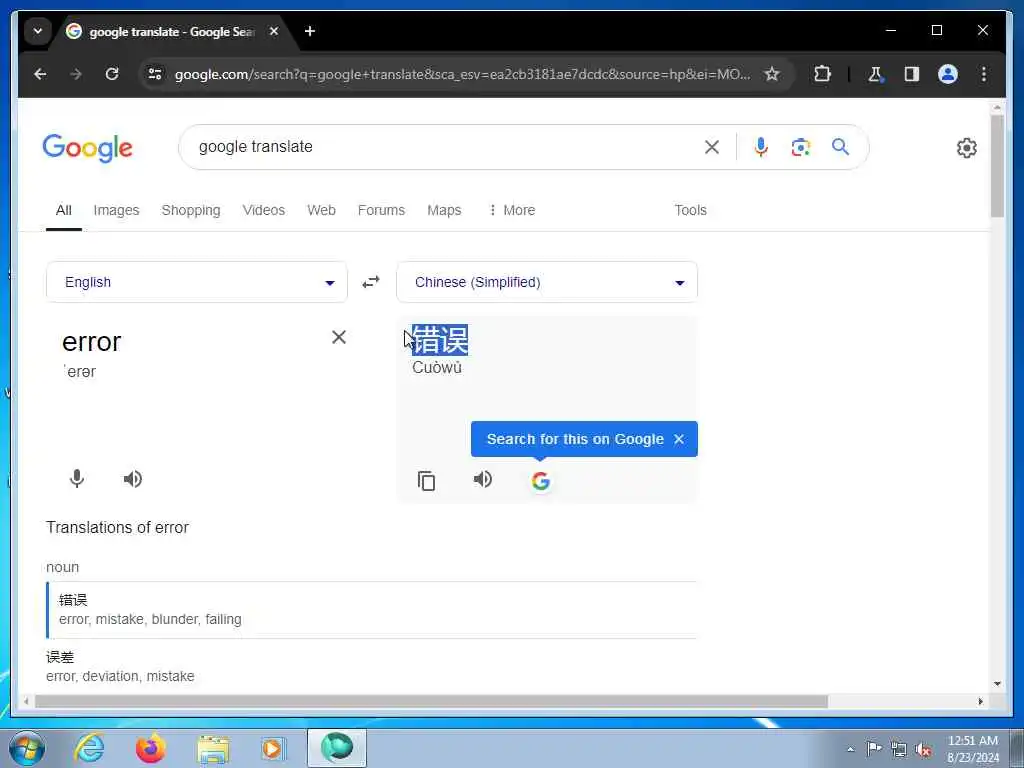Screen dimensions: 1024x768
Task: Open Windows Media Player from taskbar
Action: coord(272,749)
